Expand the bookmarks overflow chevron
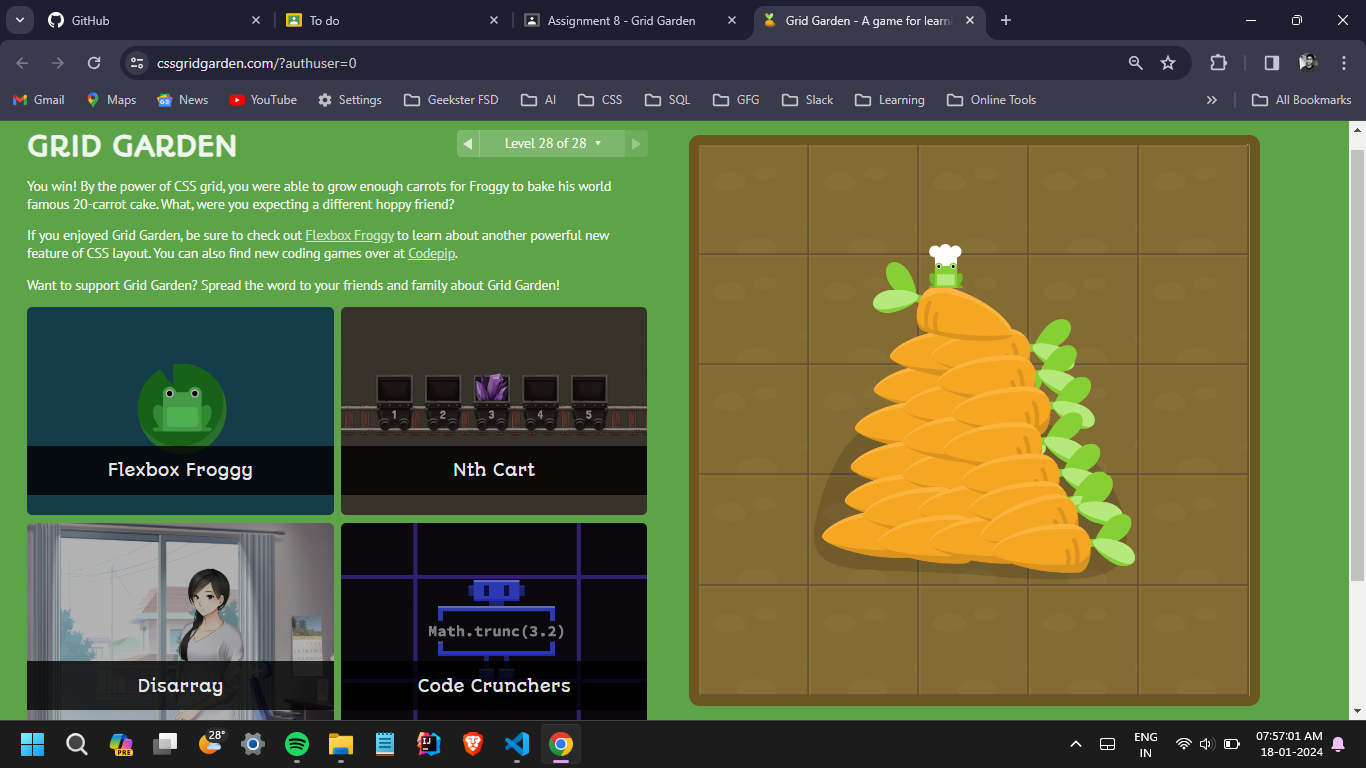 pyautogui.click(x=1212, y=99)
